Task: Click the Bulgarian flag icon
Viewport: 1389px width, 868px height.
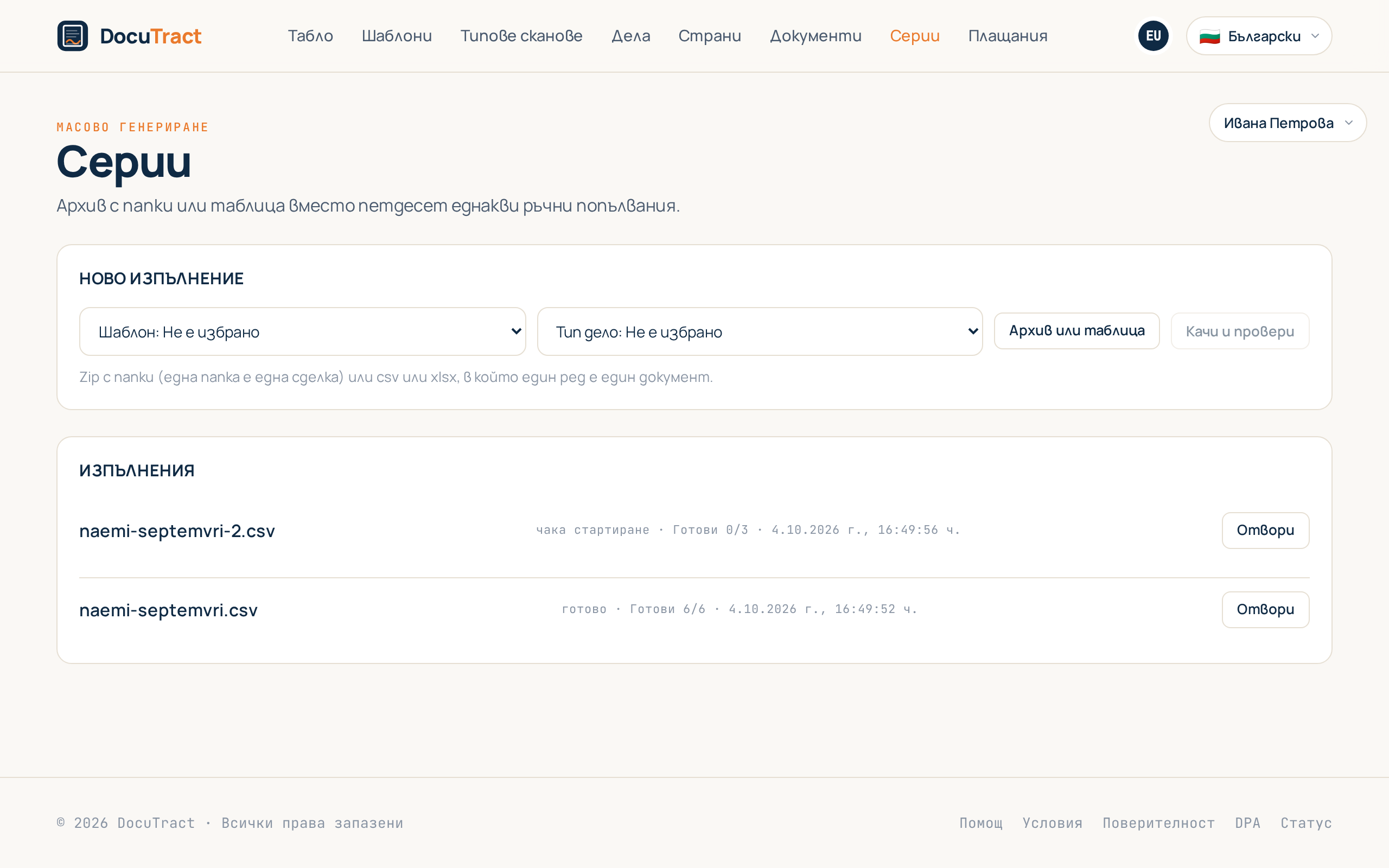Action: point(1209,36)
